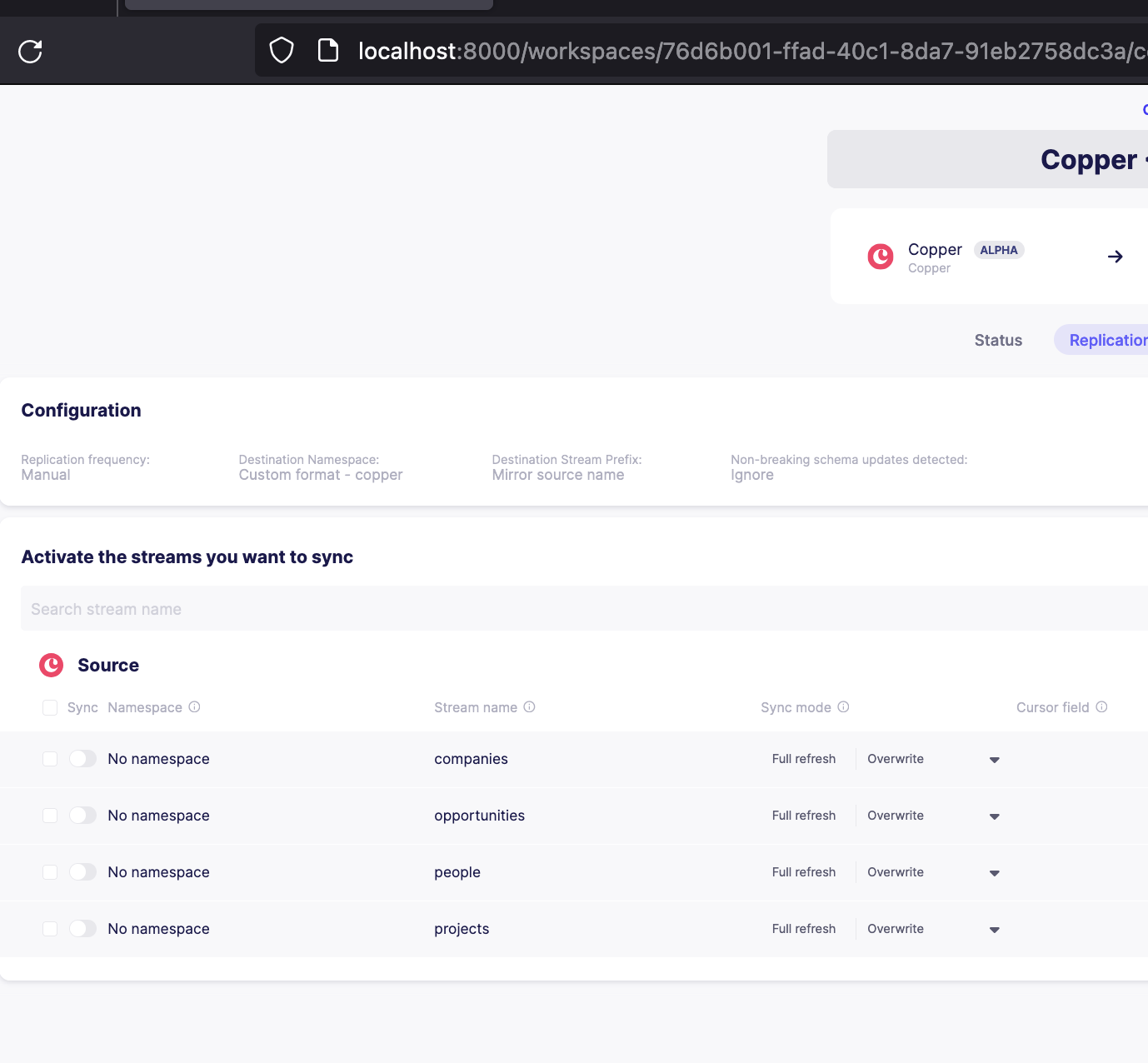Switch to the Replication tab

1101,340
